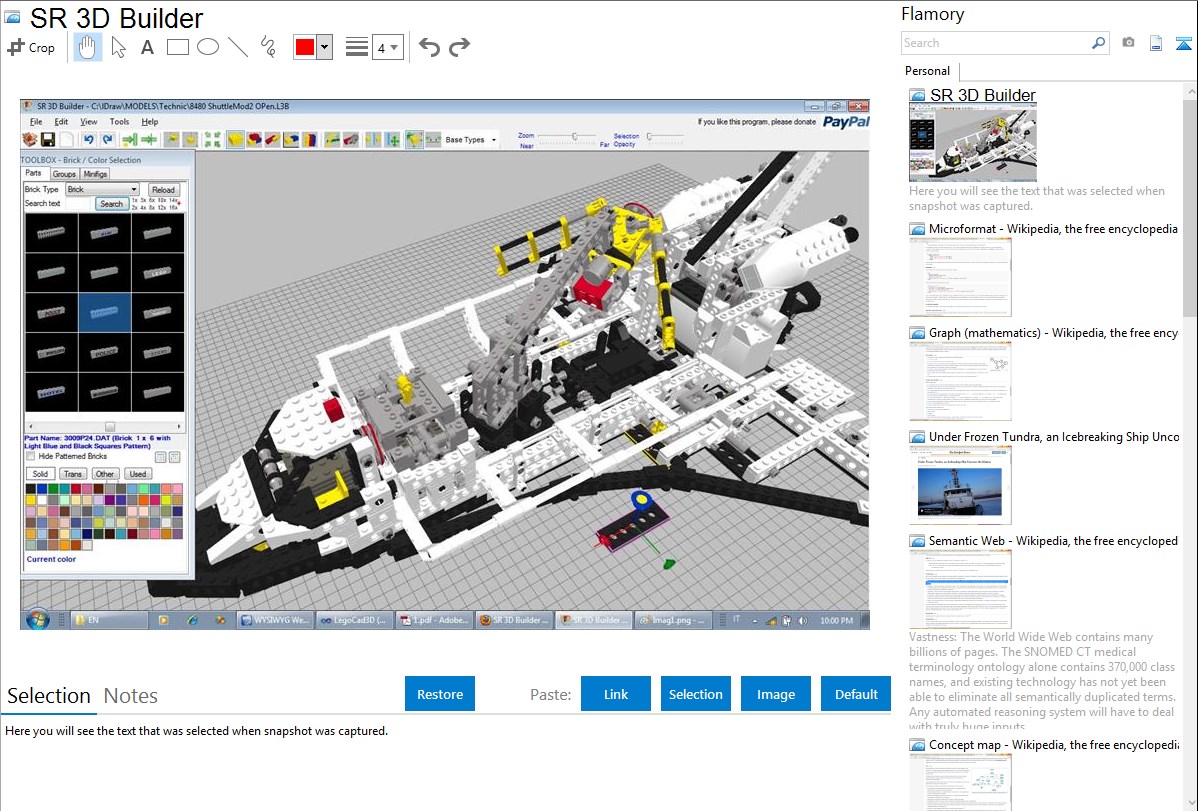Click the Paste Default button
Viewport: 1198px width, 811px height.
[856, 694]
